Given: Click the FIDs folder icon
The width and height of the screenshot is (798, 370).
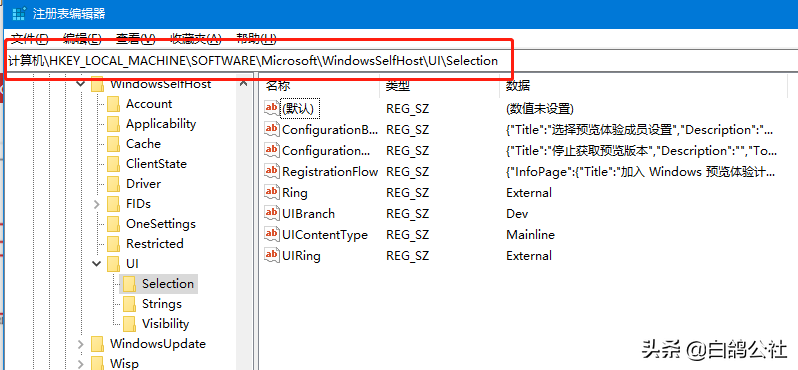Looking at the screenshot, I should pos(113,204).
